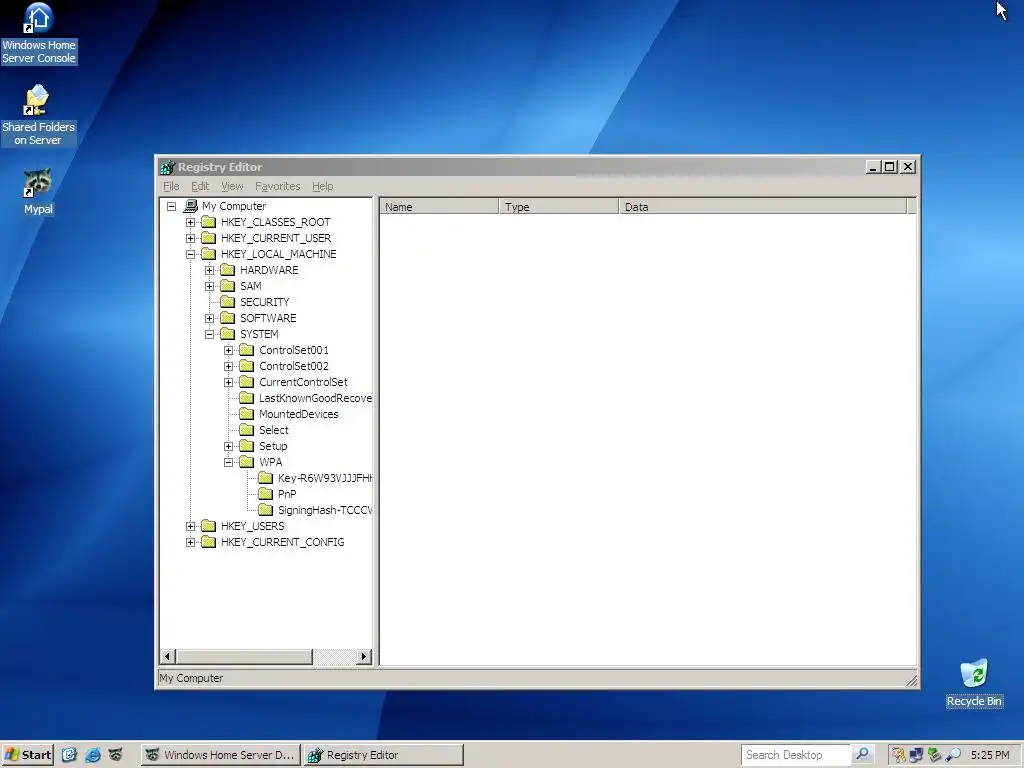Click the ControlSet002 folder icon
The image size is (1024, 768).
(x=246, y=366)
